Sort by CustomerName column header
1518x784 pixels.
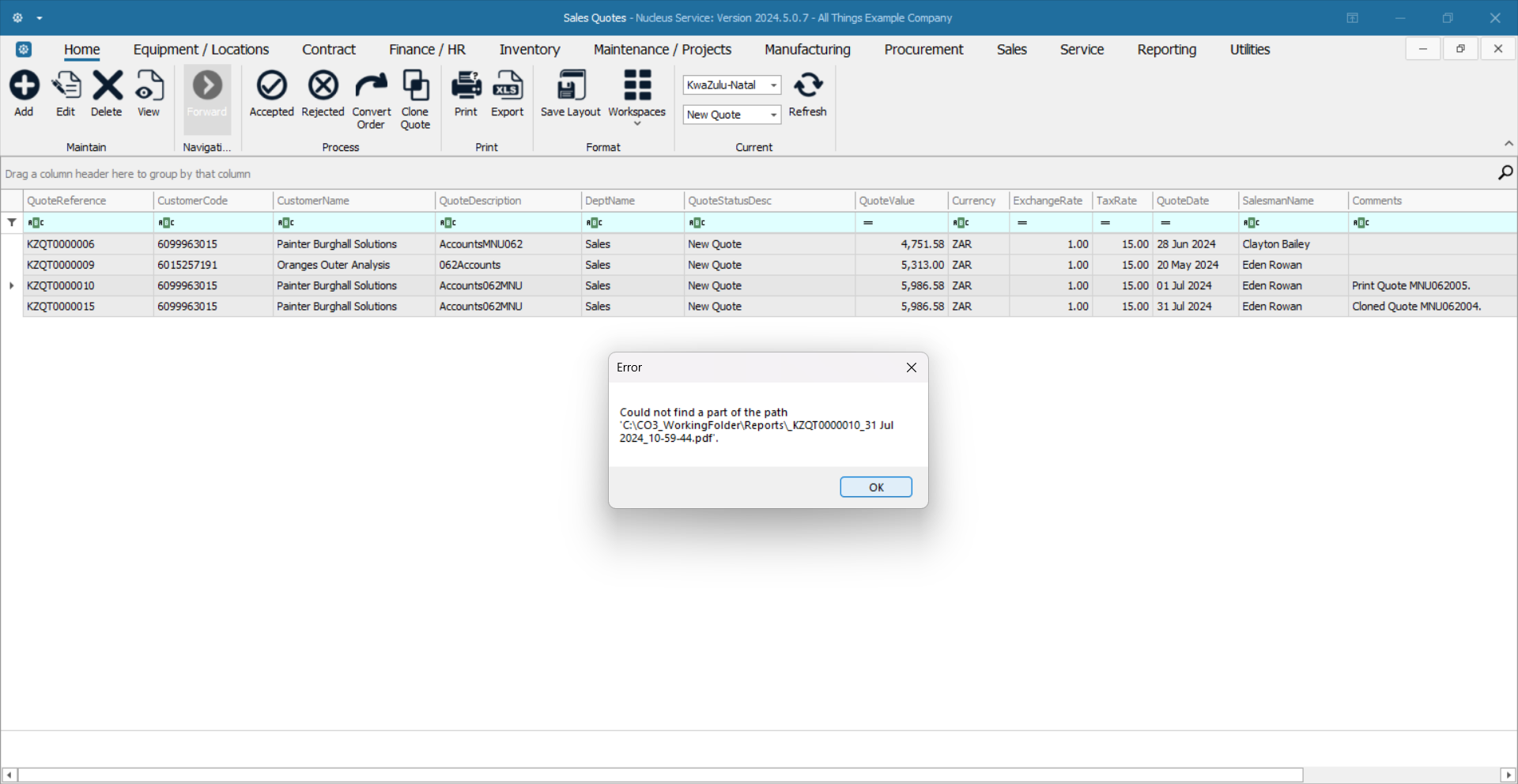click(x=354, y=201)
